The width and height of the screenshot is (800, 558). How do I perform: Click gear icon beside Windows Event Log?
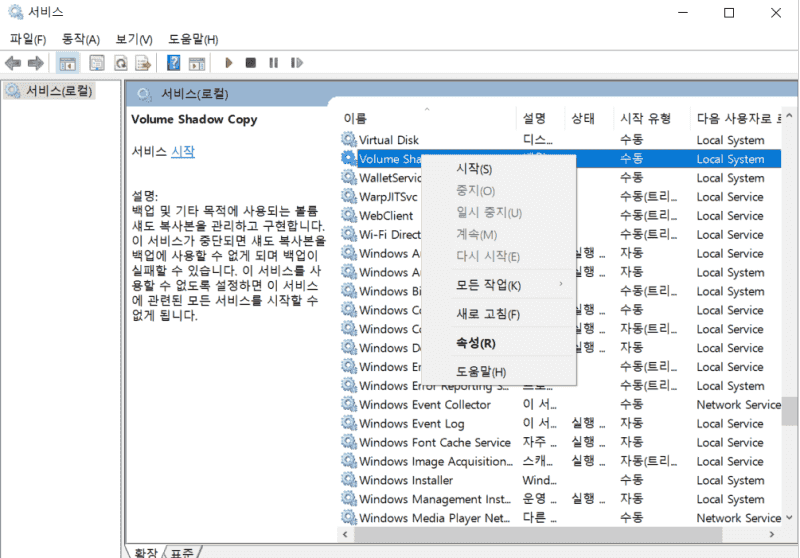coord(349,423)
